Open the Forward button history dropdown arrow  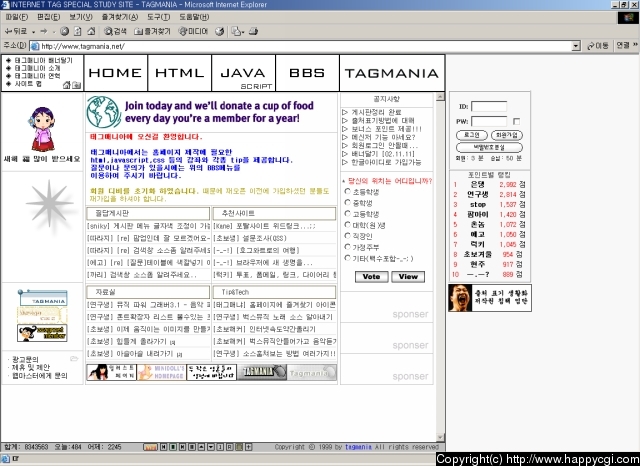point(53,32)
